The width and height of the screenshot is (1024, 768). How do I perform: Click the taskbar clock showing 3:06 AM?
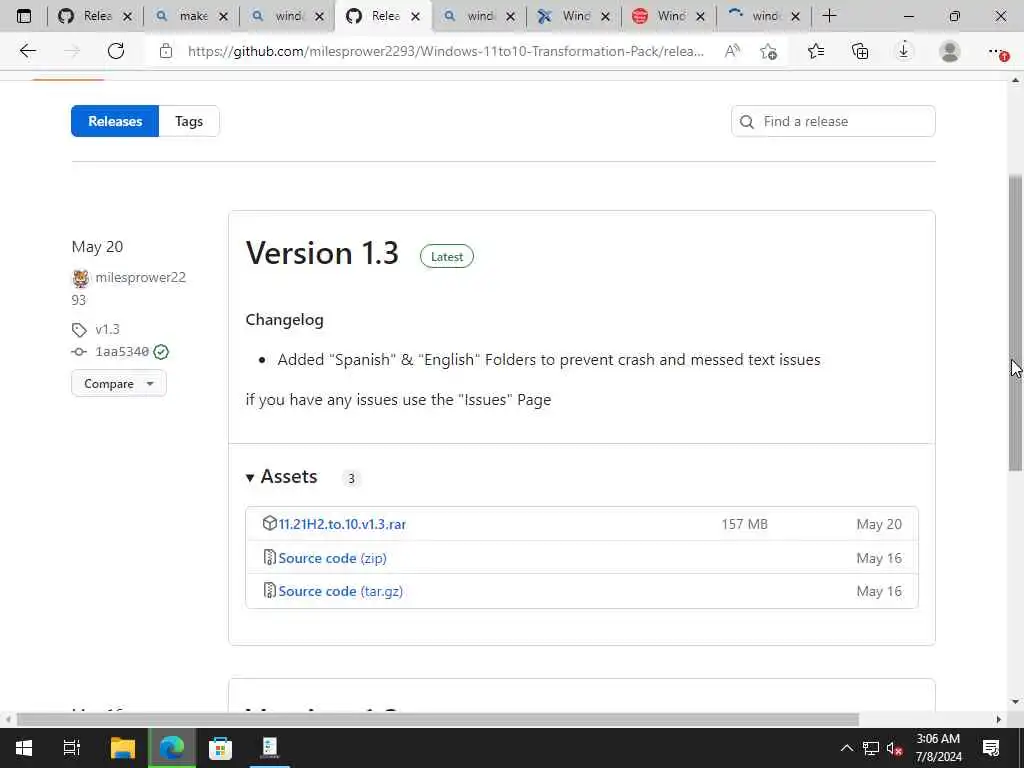[x=938, y=748]
